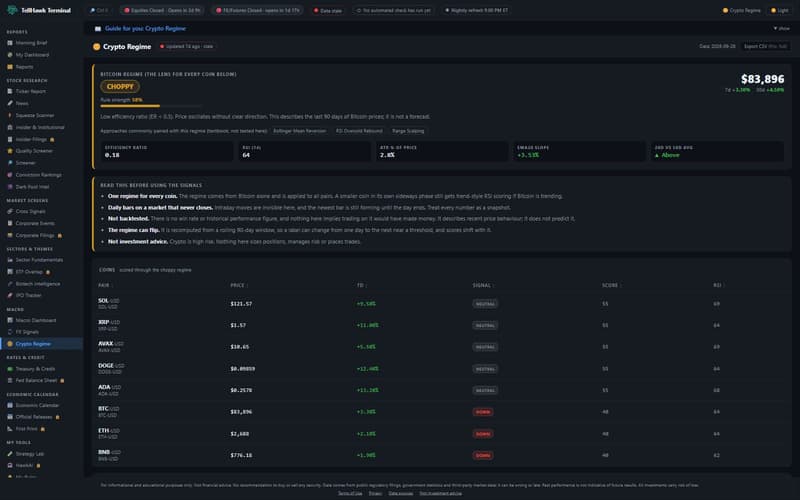
Task: Launch the Squeeze Scanner
Action: pos(34,115)
